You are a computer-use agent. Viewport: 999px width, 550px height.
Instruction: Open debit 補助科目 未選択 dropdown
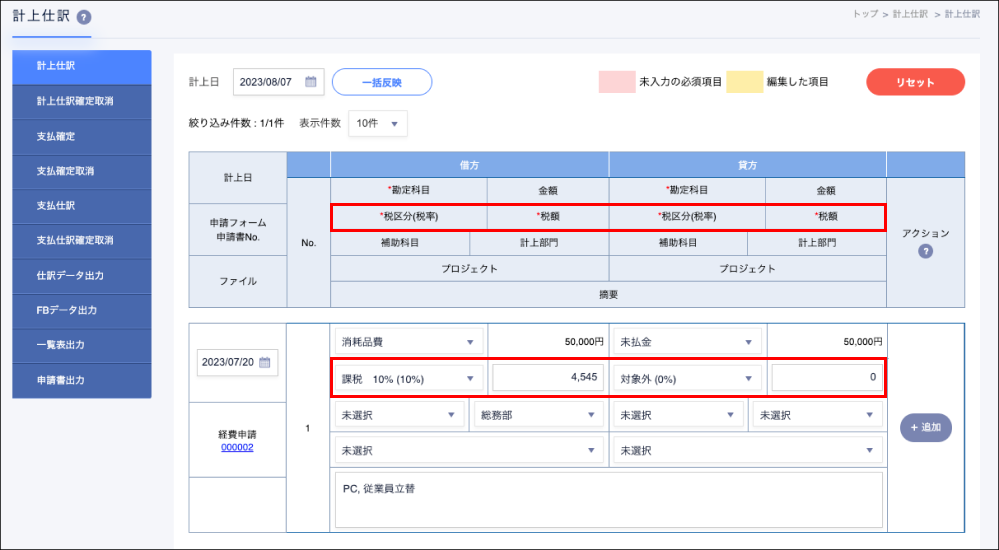[399, 415]
